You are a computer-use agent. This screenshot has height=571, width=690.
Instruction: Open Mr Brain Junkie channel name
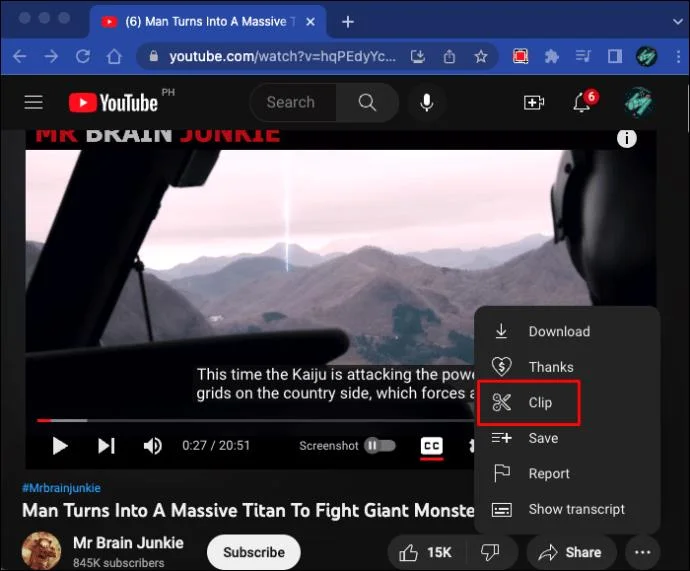coord(128,543)
